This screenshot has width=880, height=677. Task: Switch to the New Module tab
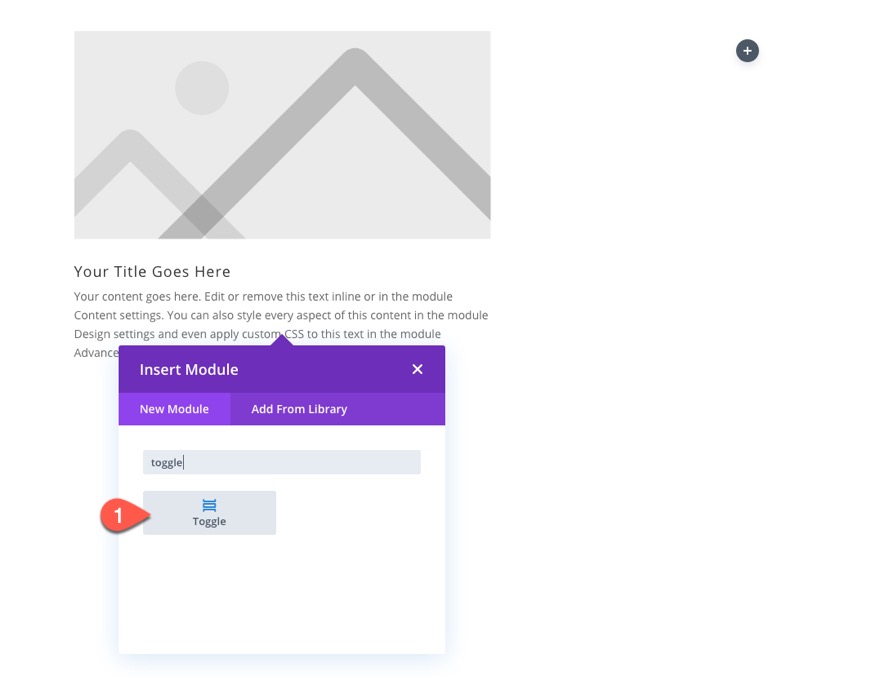tap(174, 409)
